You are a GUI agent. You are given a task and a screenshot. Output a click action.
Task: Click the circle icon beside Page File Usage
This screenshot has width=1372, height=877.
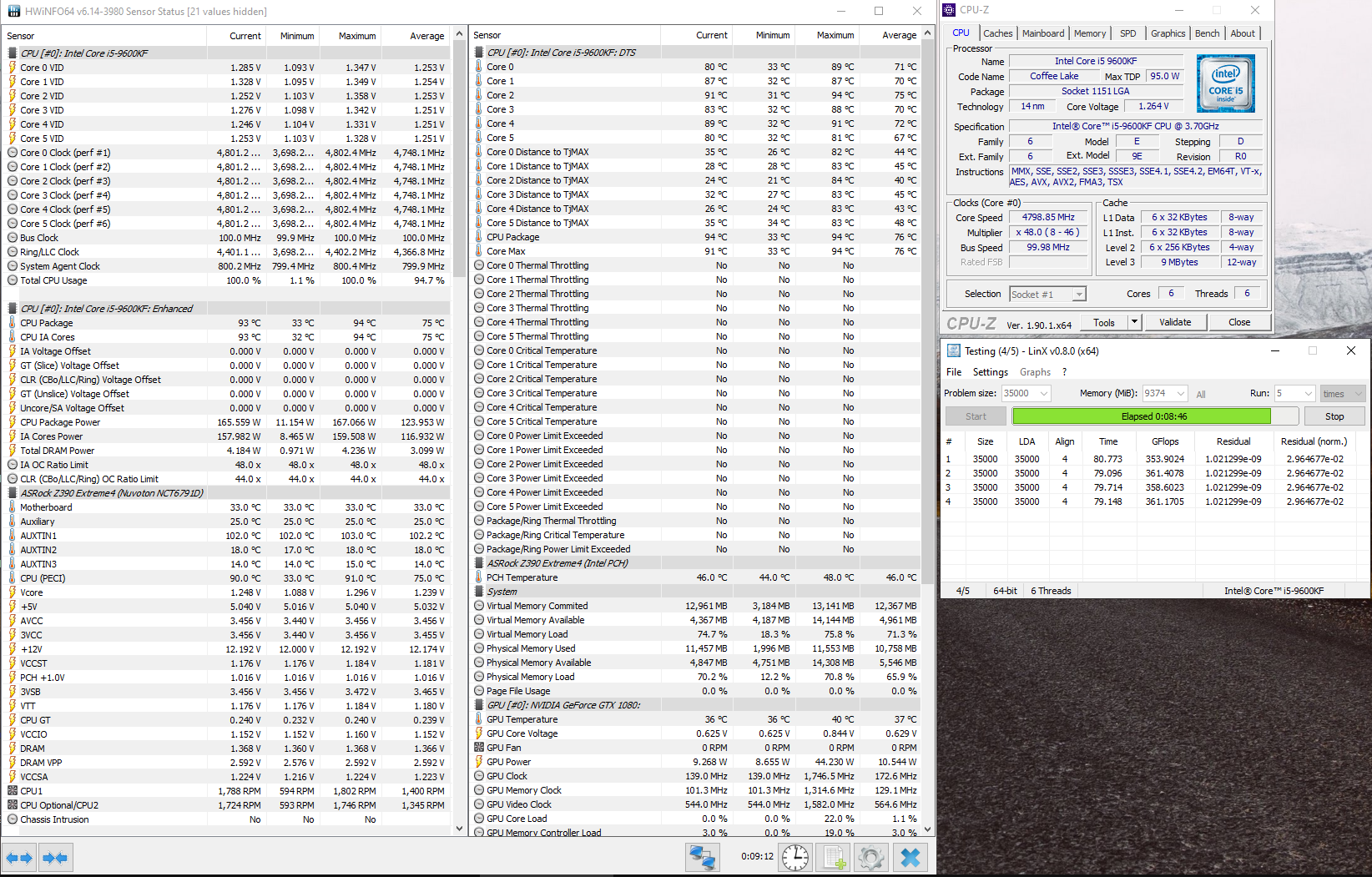479,691
